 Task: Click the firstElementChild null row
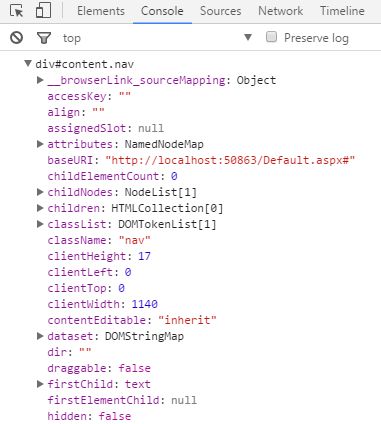pyautogui.click(x=122, y=400)
